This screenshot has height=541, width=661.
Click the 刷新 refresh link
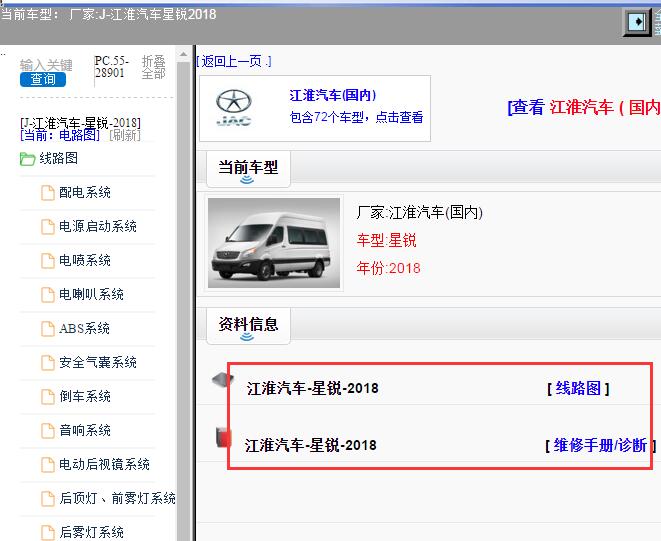coord(125,135)
